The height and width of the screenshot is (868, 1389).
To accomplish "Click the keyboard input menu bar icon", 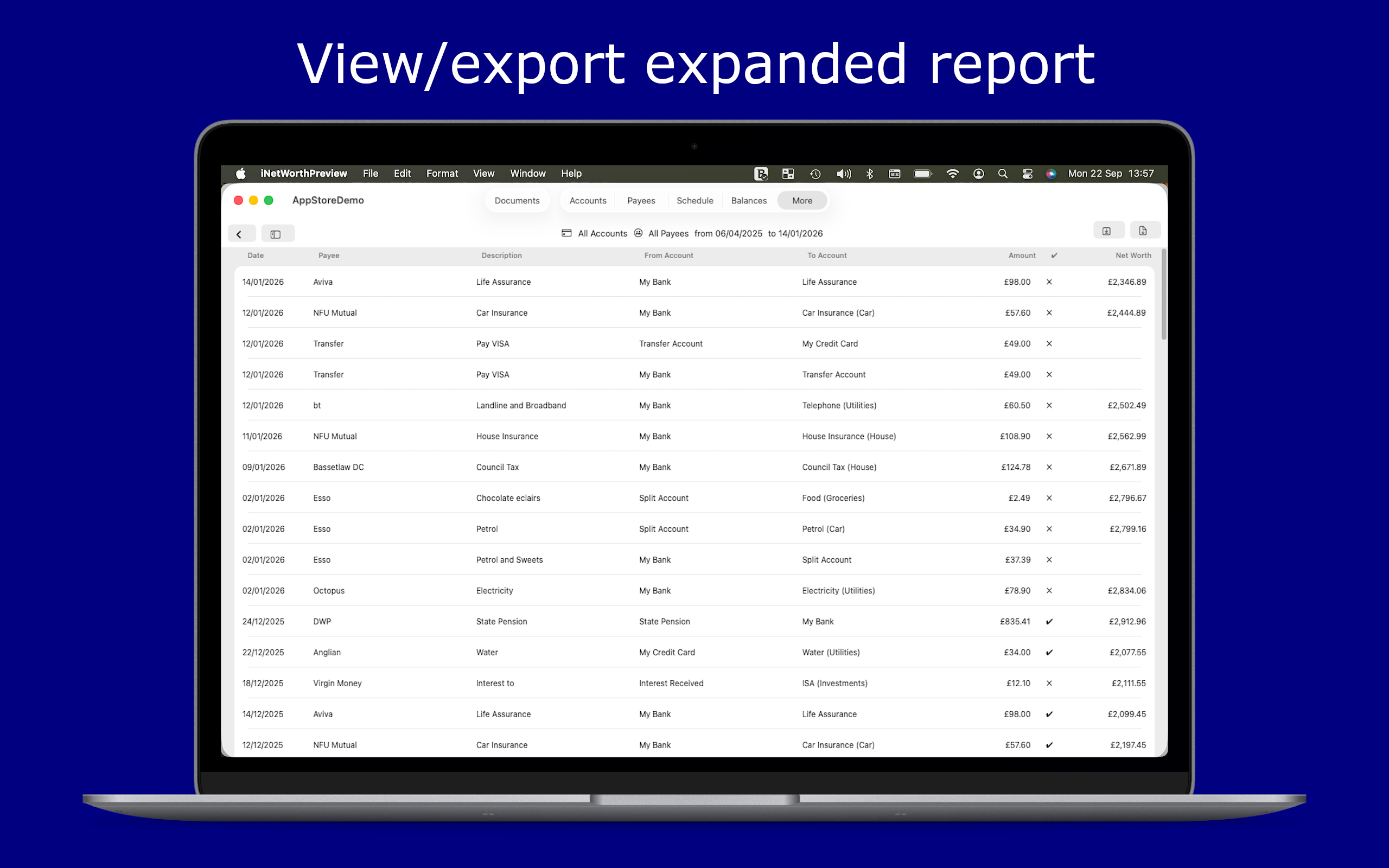I will point(895,174).
